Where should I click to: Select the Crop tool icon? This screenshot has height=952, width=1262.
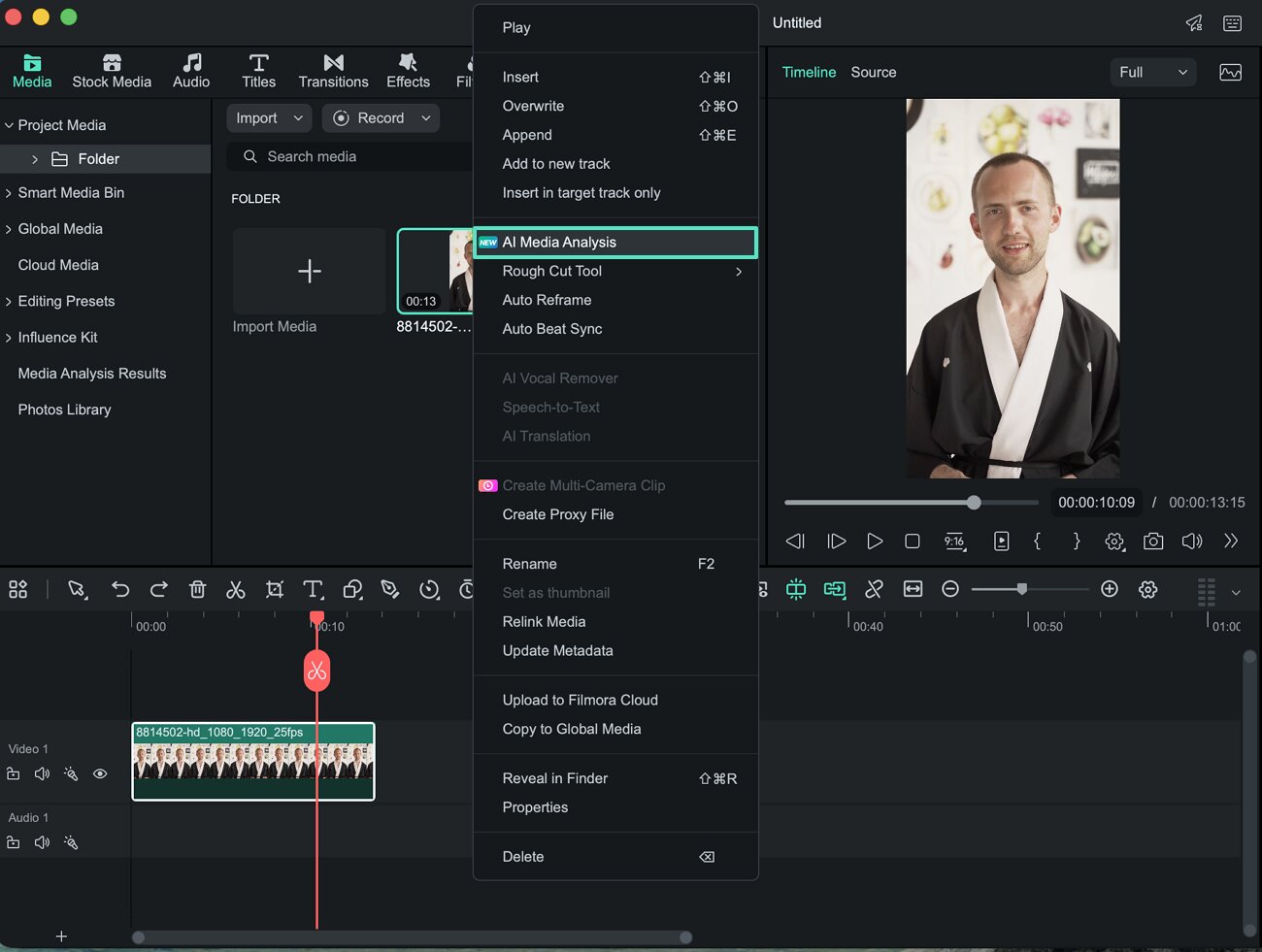click(x=275, y=589)
